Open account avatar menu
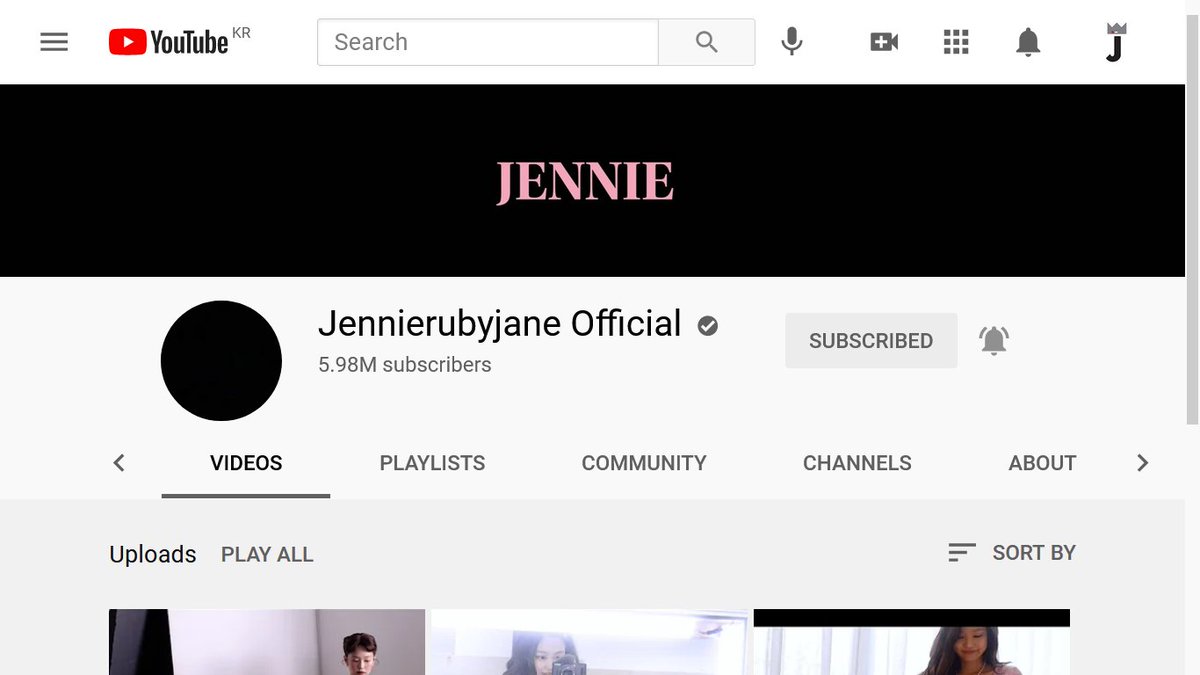Viewport: 1200px width, 675px height. pyautogui.click(x=1116, y=42)
